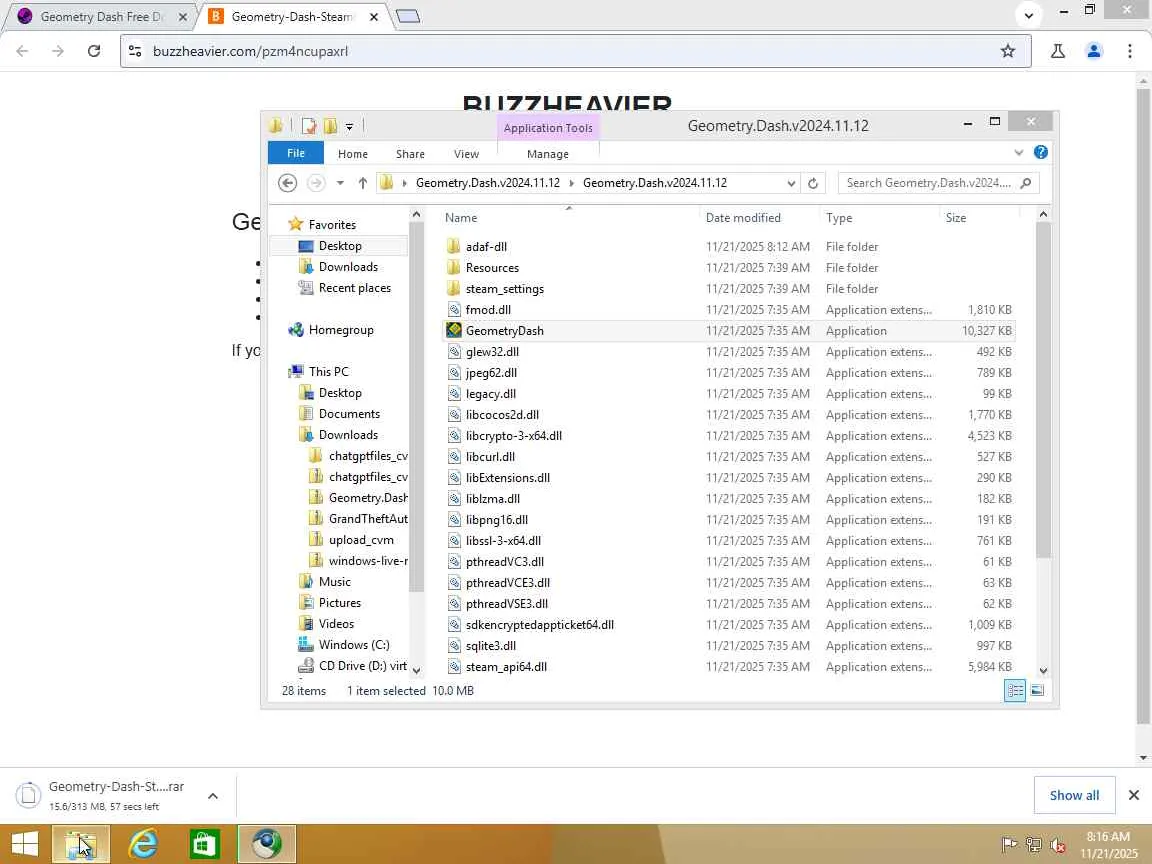Click the Explorer Forward arrow button
Viewport: 1152px width, 864px height.
tap(316, 183)
